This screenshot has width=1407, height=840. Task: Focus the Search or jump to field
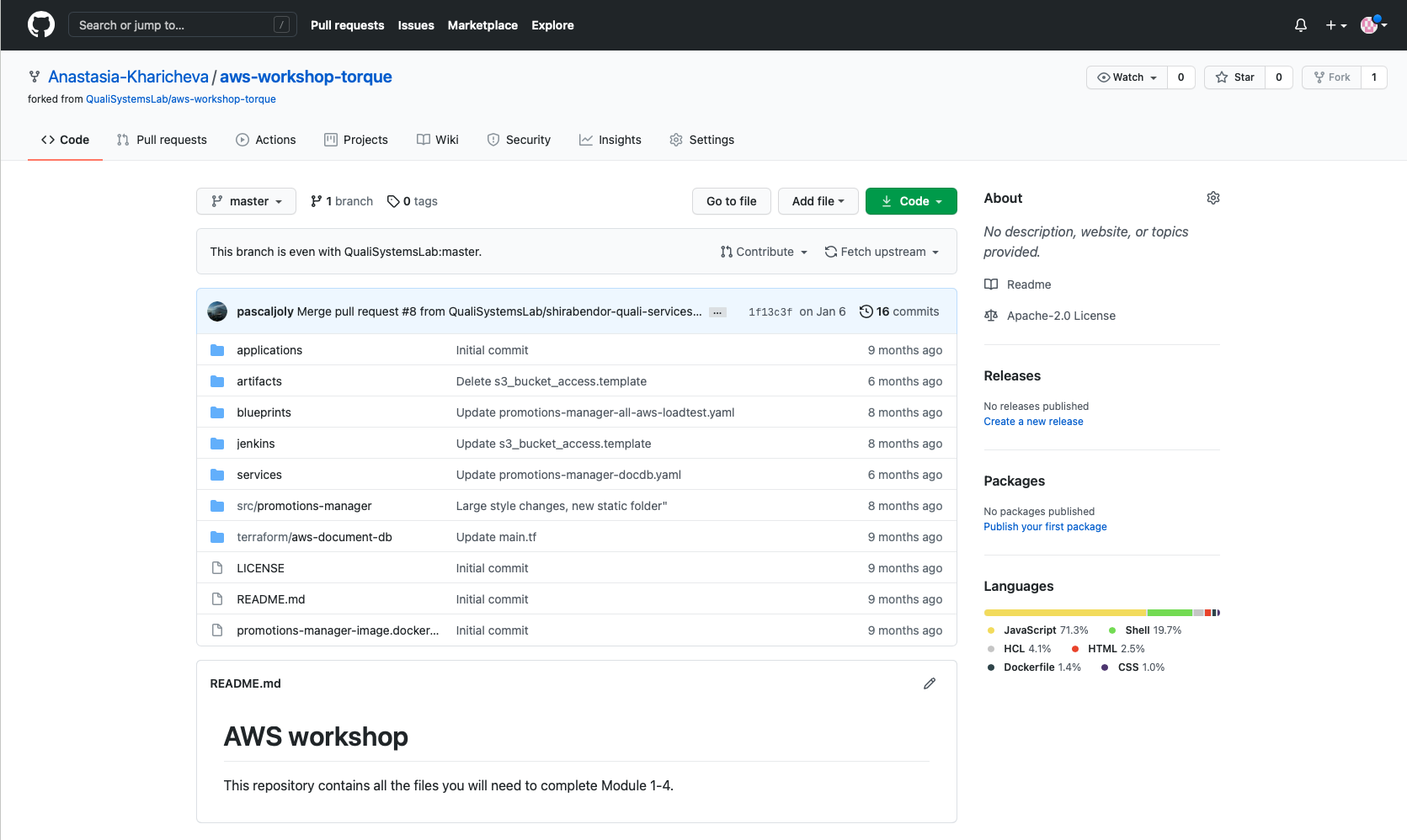[183, 25]
